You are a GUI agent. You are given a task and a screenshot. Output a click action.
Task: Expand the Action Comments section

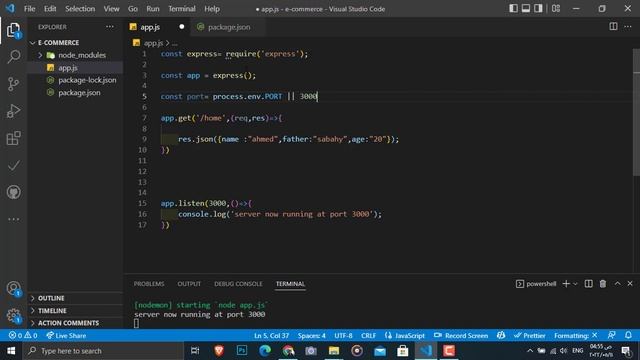coord(76,323)
